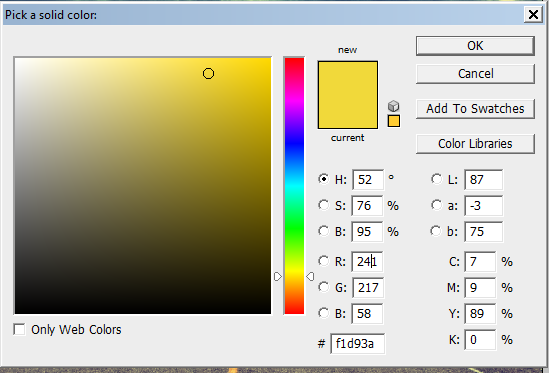This screenshot has height=373, width=549.
Task: Click the H field showing 52
Action: pyautogui.click(x=368, y=180)
